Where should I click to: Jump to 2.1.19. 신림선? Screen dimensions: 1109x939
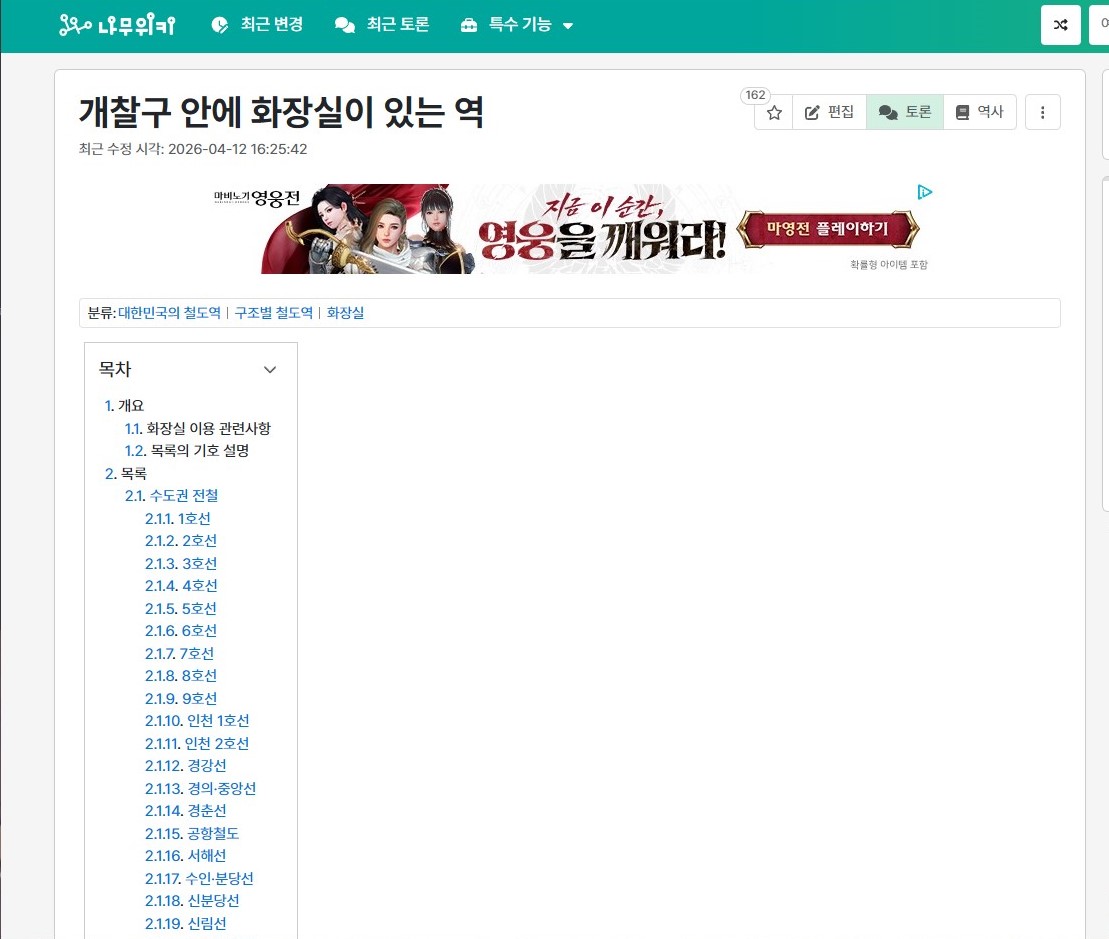pyautogui.click(x=185, y=923)
